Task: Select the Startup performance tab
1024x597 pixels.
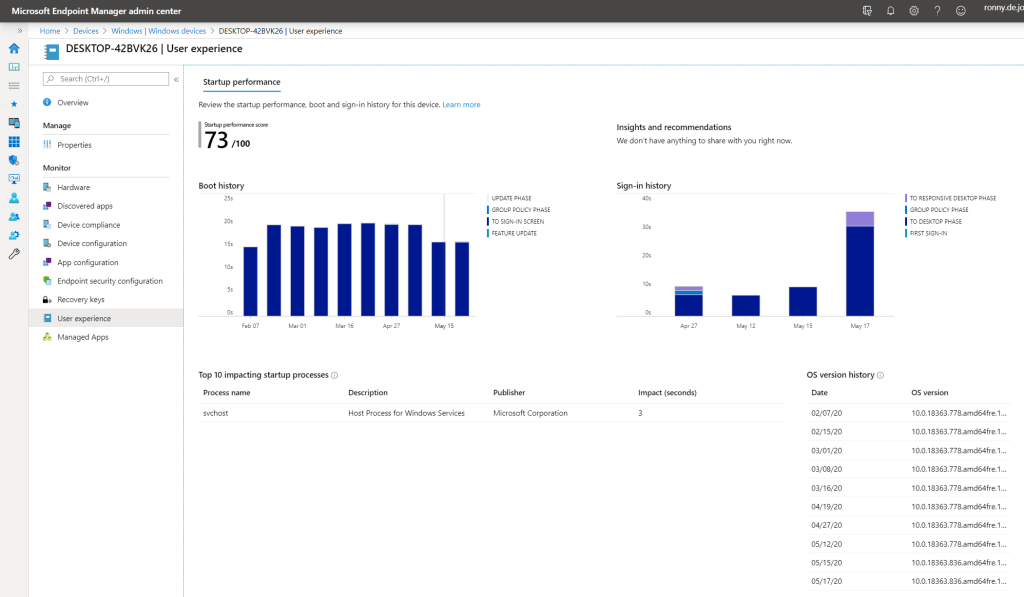Action: pos(241,82)
